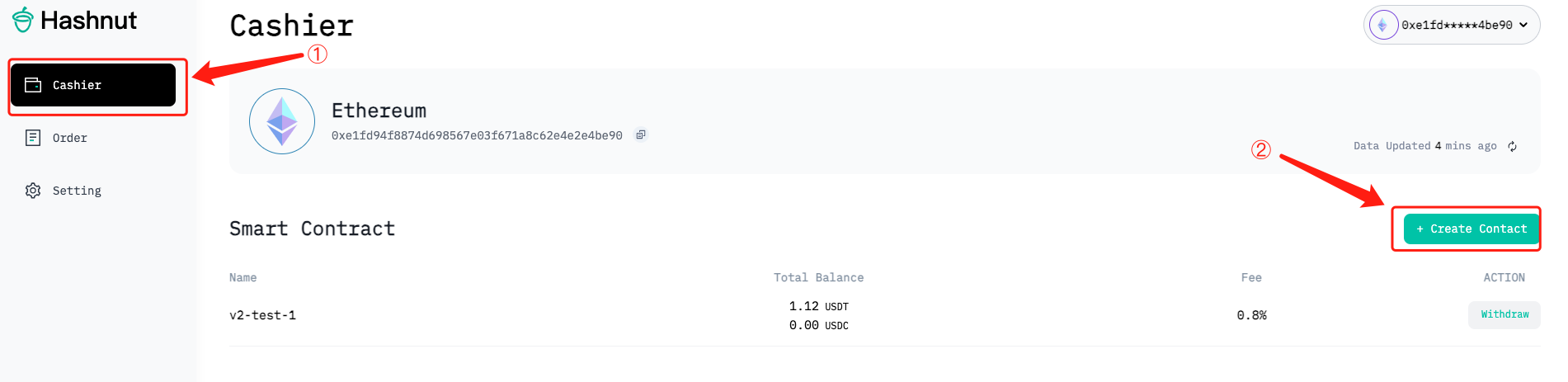Refresh the data with the reload icon
1568x382 pixels.
pos(1512,146)
